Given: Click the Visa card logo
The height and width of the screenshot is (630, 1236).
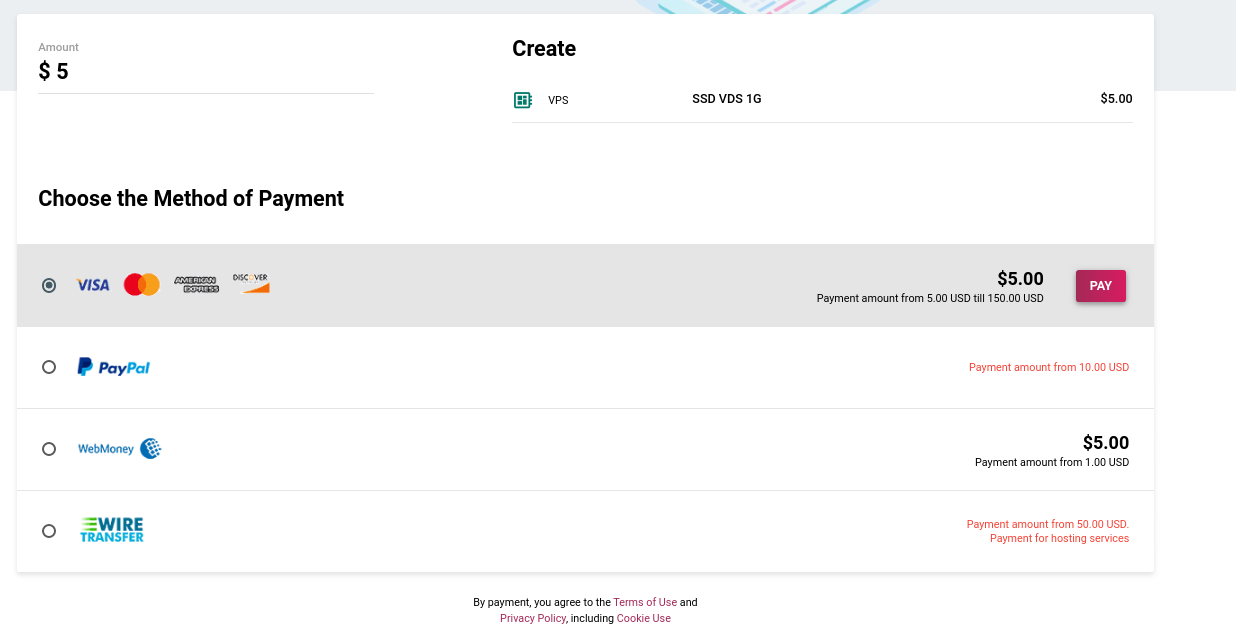Looking at the screenshot, I should click(x=93, y=285).
